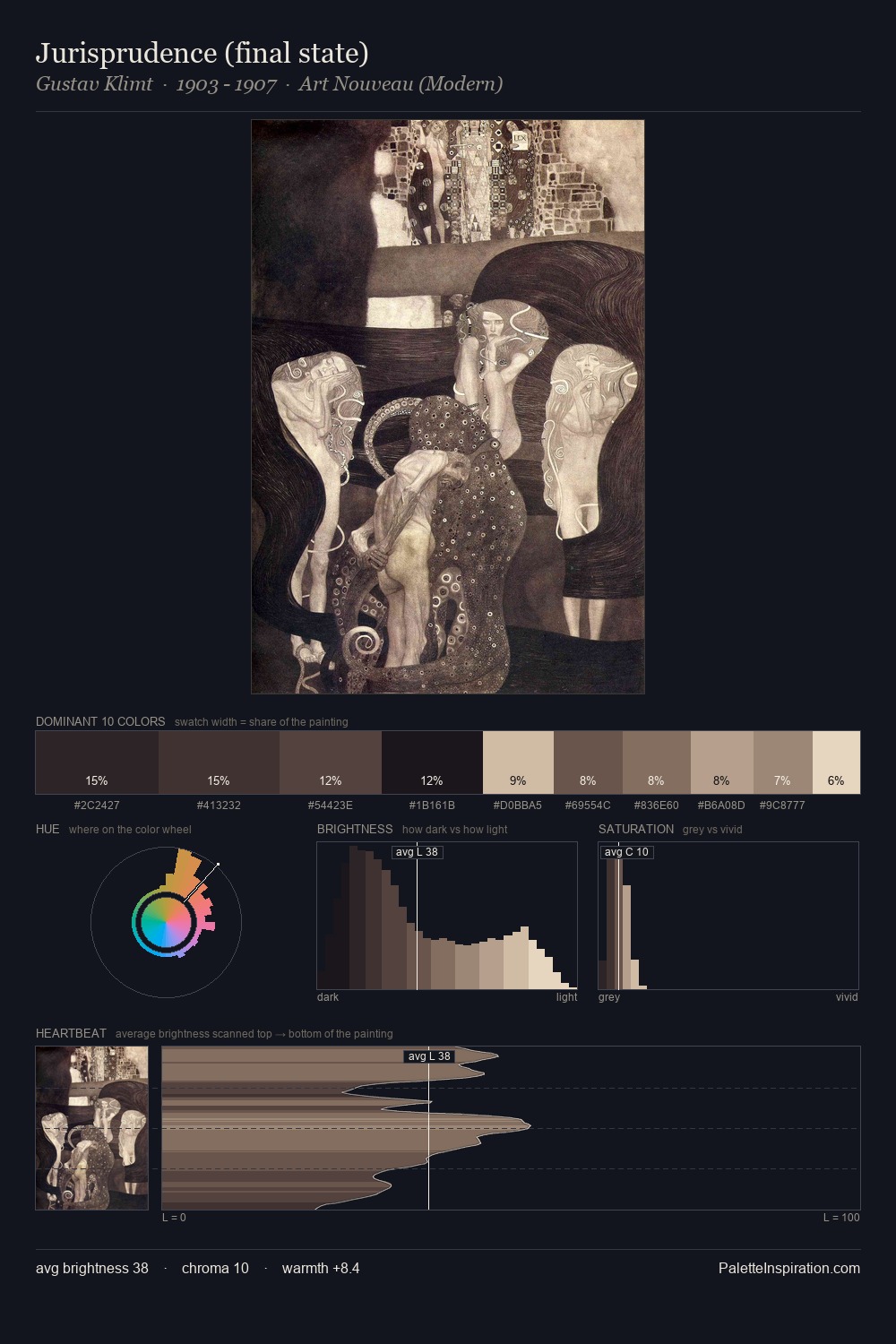
Task: Click footer 'warmth +8.4'
Action: [321, 1269]
